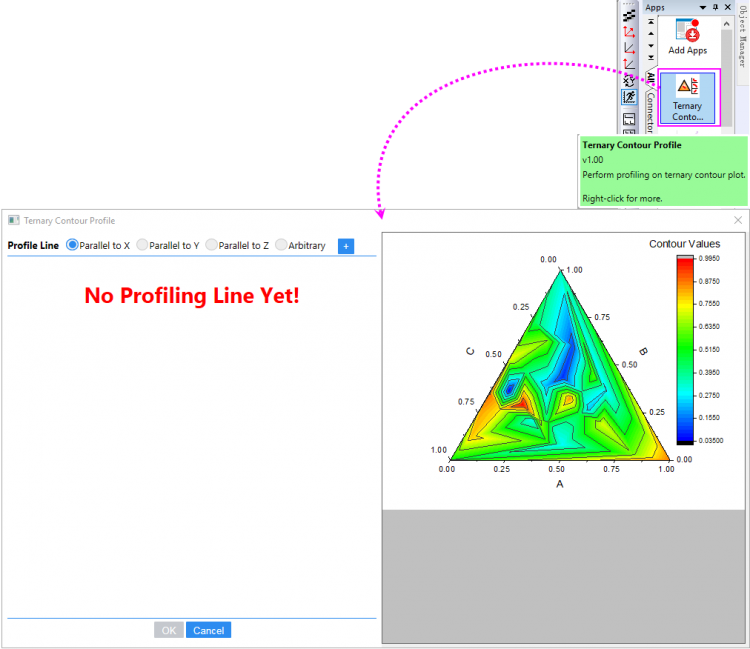Click the contour values color scale bar
The image size is (750, 649).
point(684,349)
